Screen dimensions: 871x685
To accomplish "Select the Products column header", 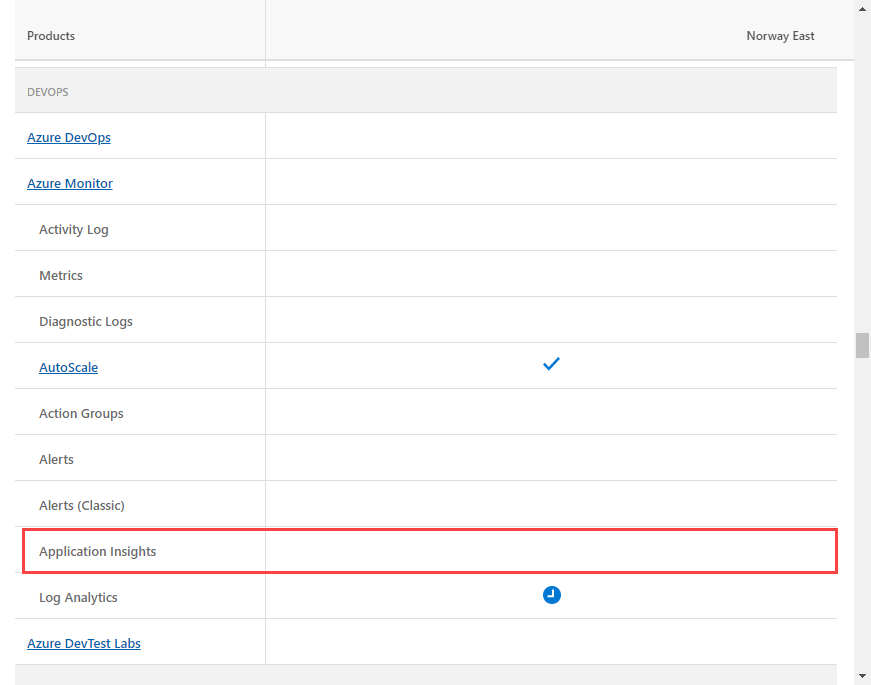I will point(51,36).
